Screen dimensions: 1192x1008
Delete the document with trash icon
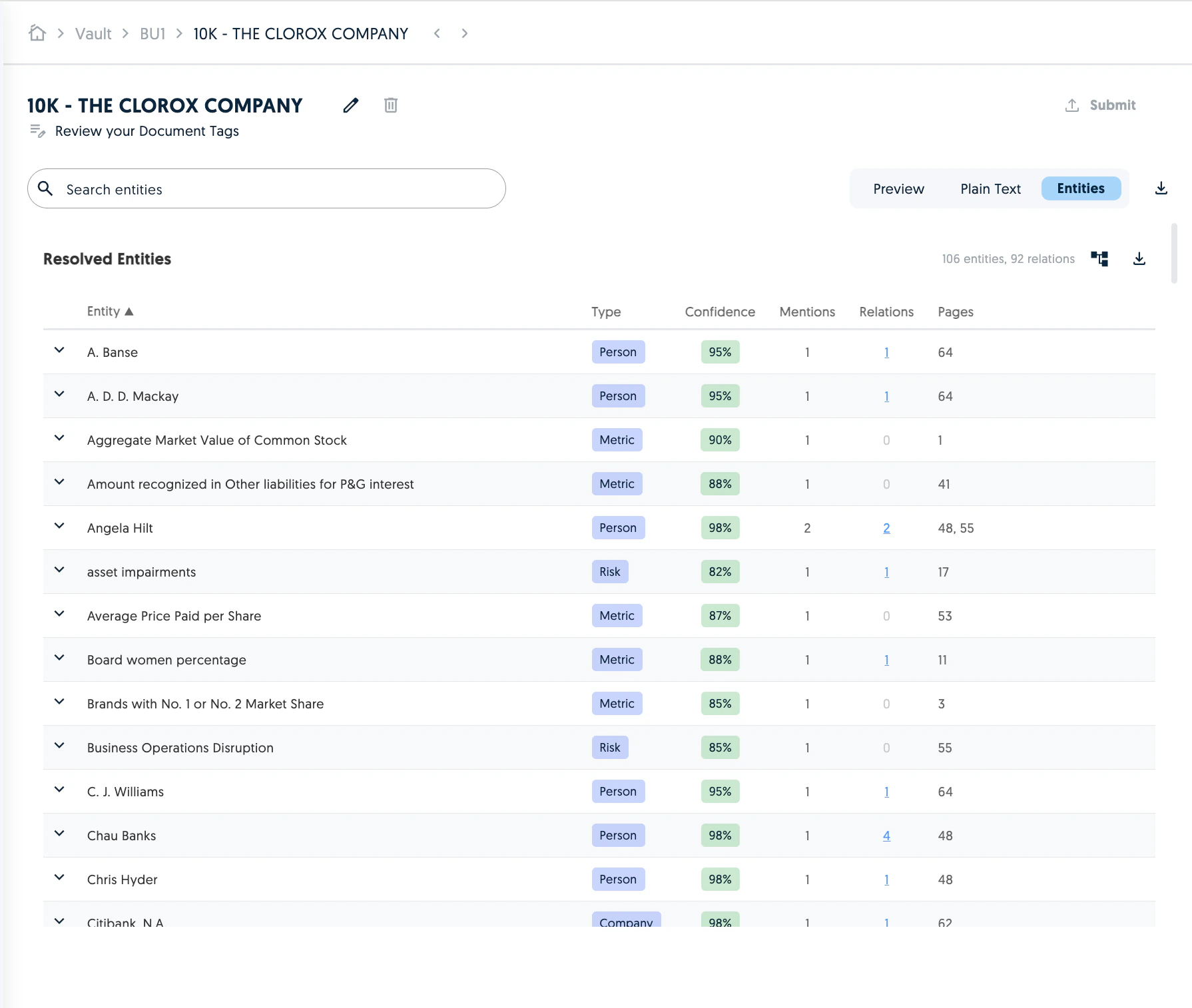tap(391, 105)
